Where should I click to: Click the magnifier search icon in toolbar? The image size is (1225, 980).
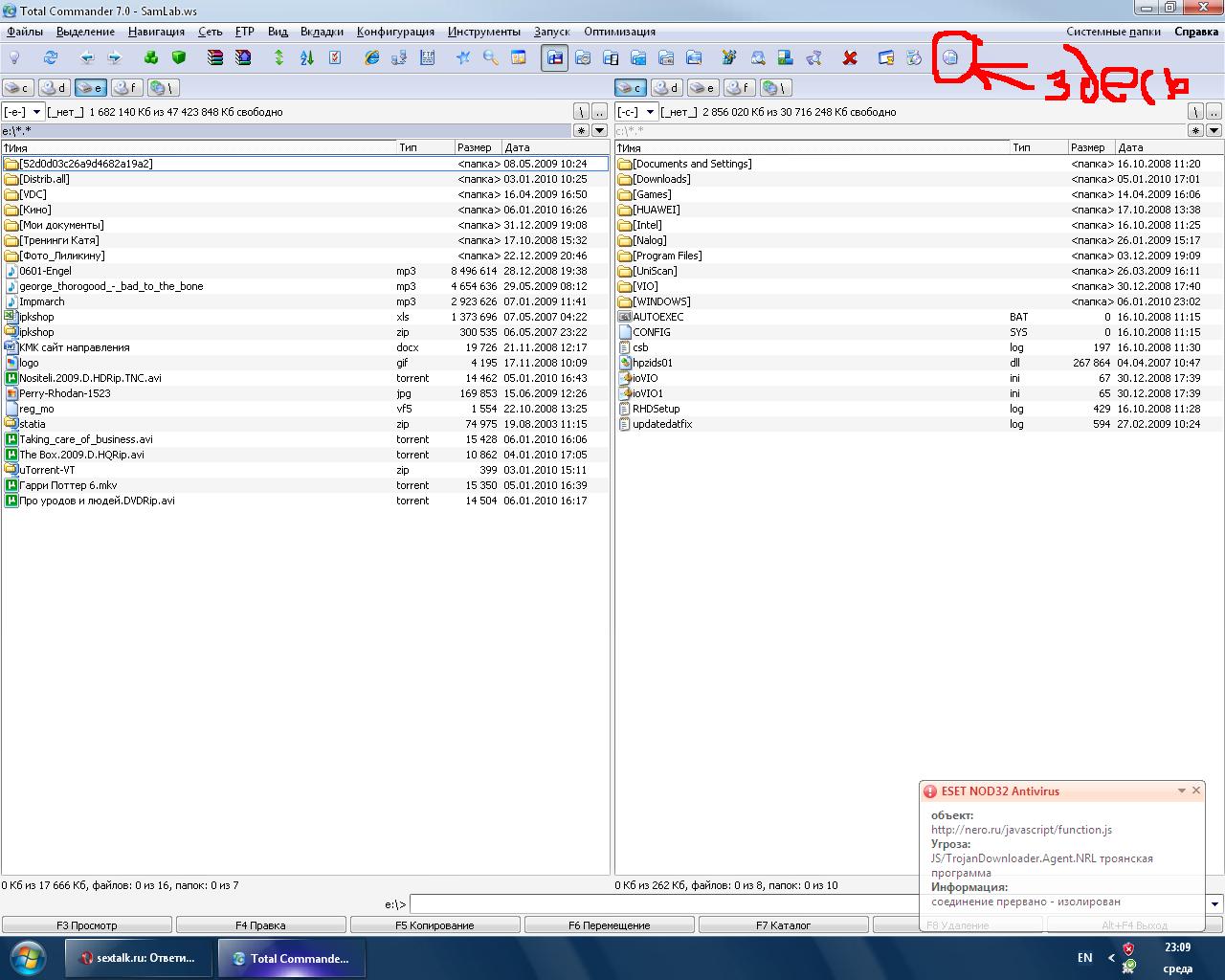point(491,58)
